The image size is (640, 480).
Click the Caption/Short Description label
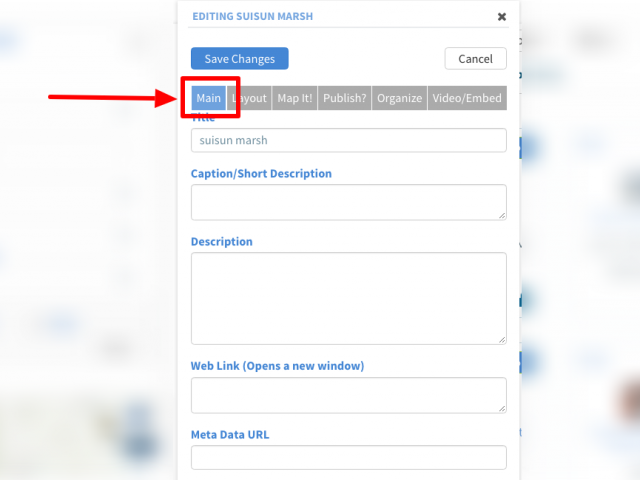261,174
